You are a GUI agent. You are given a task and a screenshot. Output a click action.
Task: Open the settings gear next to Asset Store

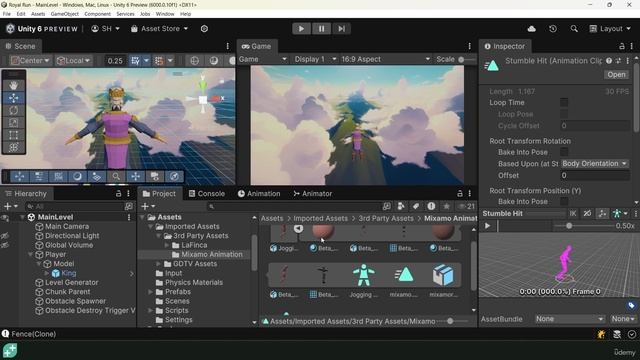204,29
